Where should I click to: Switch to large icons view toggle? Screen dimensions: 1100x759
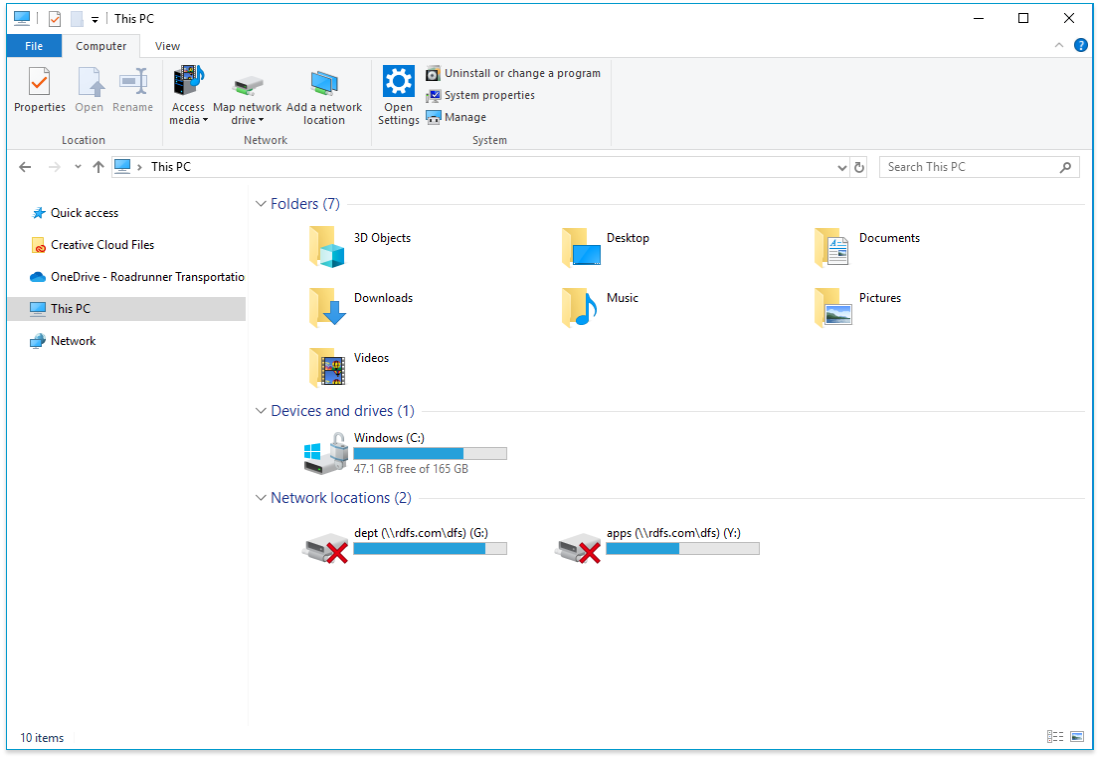tap(1077, 737)
